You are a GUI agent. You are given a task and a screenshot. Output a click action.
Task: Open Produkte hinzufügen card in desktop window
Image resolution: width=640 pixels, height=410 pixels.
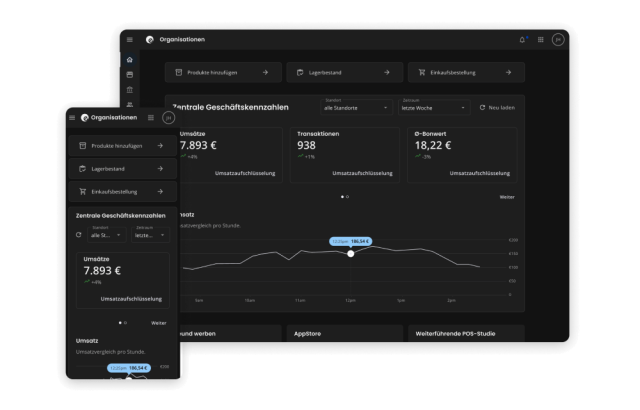pos(223,73)
